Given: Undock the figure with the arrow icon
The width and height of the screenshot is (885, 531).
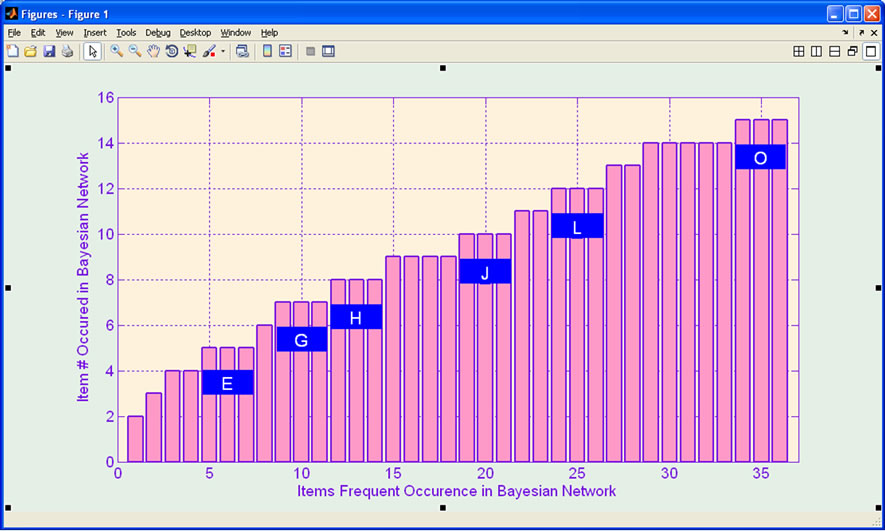Looking at the screenshot, I should [x=861, y=33].
